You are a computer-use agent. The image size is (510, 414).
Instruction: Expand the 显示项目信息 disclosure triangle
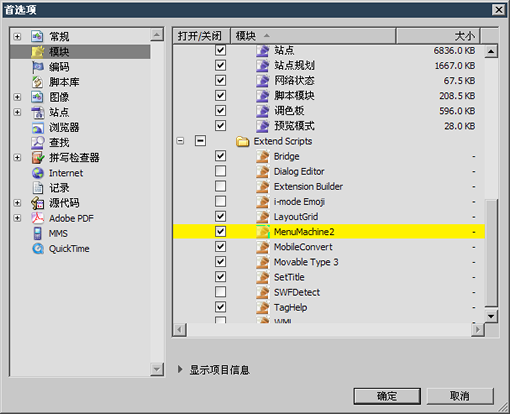[180, 369]
